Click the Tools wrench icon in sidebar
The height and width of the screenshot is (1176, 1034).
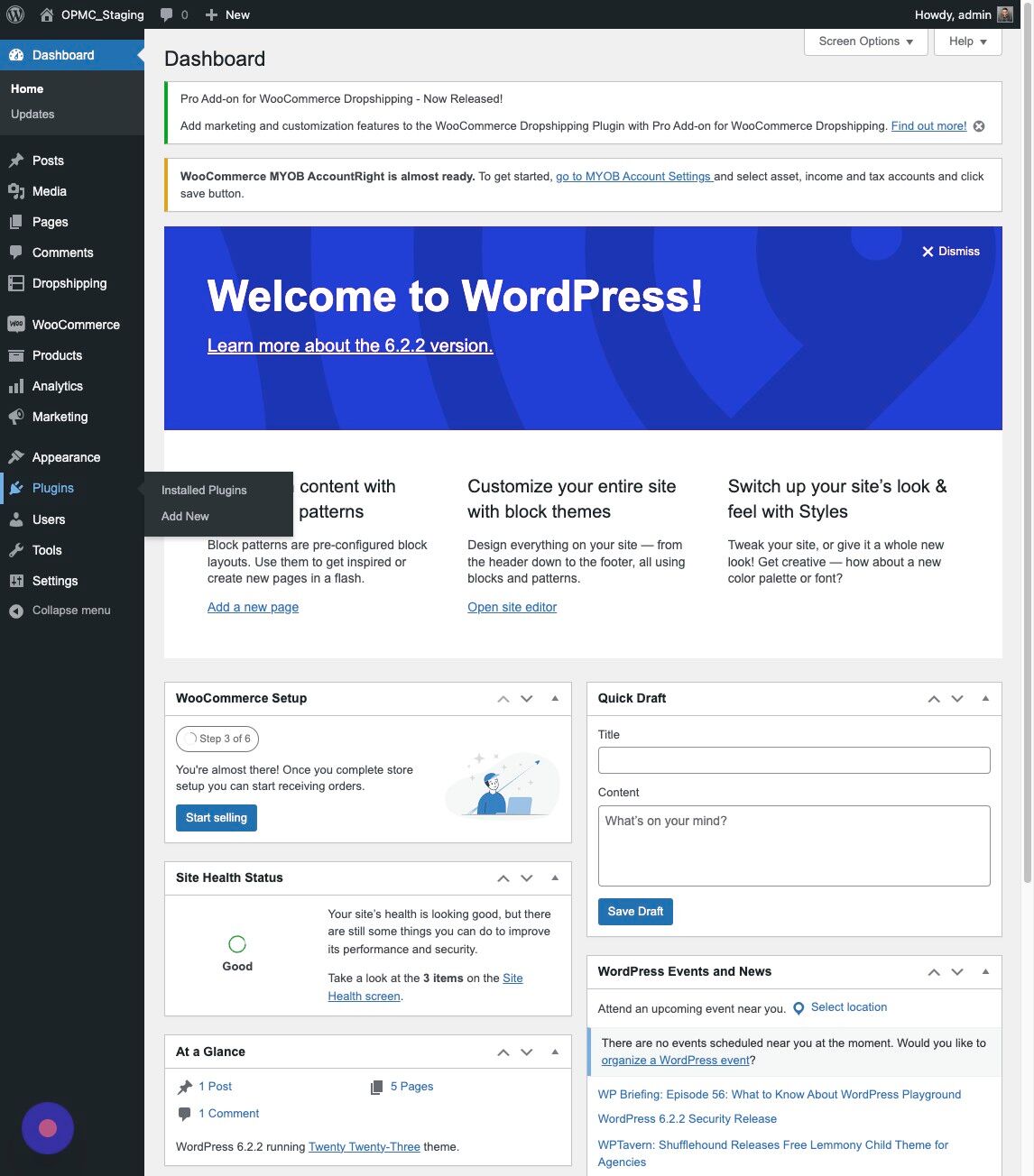click(16, 550)
